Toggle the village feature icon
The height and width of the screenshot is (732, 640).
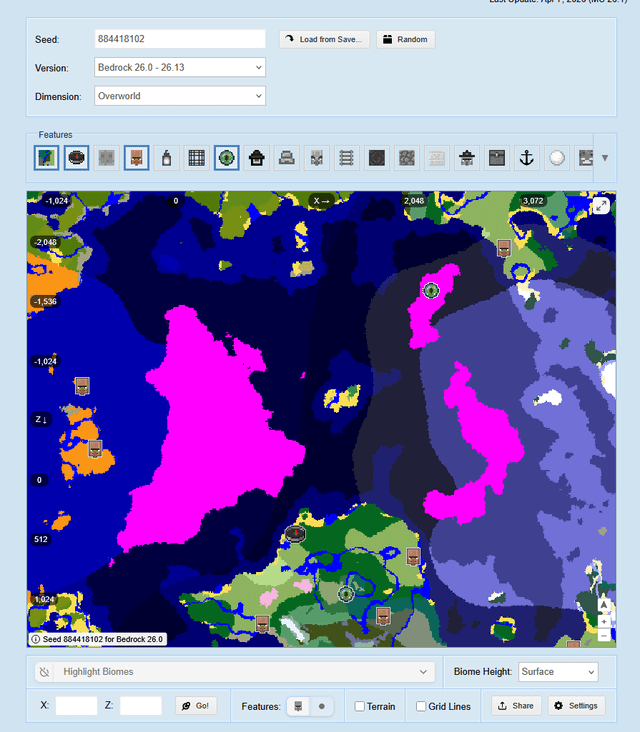(136, 157)
